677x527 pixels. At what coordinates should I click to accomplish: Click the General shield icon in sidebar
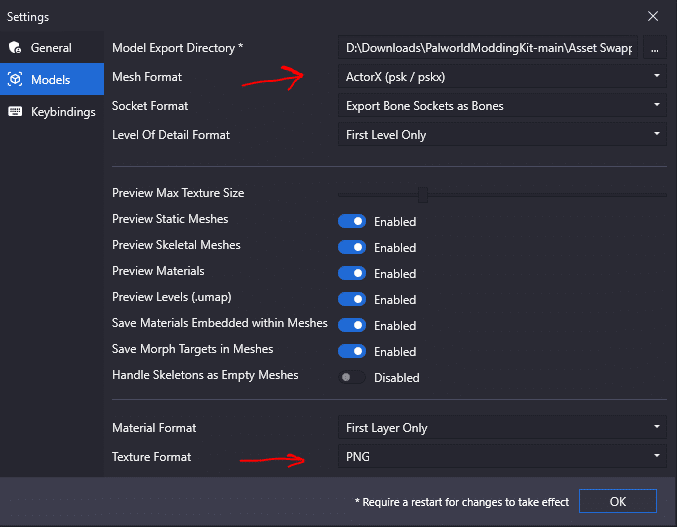[15, 47]
